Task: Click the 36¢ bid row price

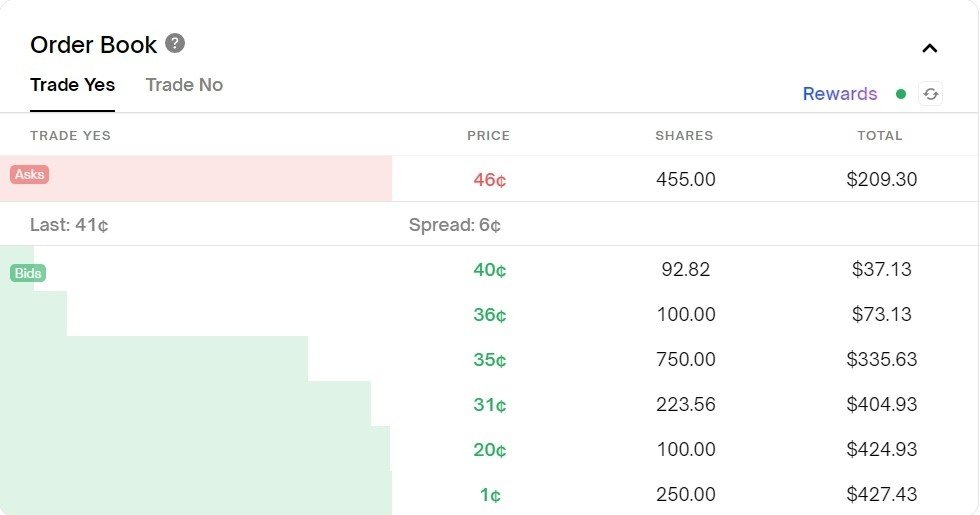Action: coord(490,314)
